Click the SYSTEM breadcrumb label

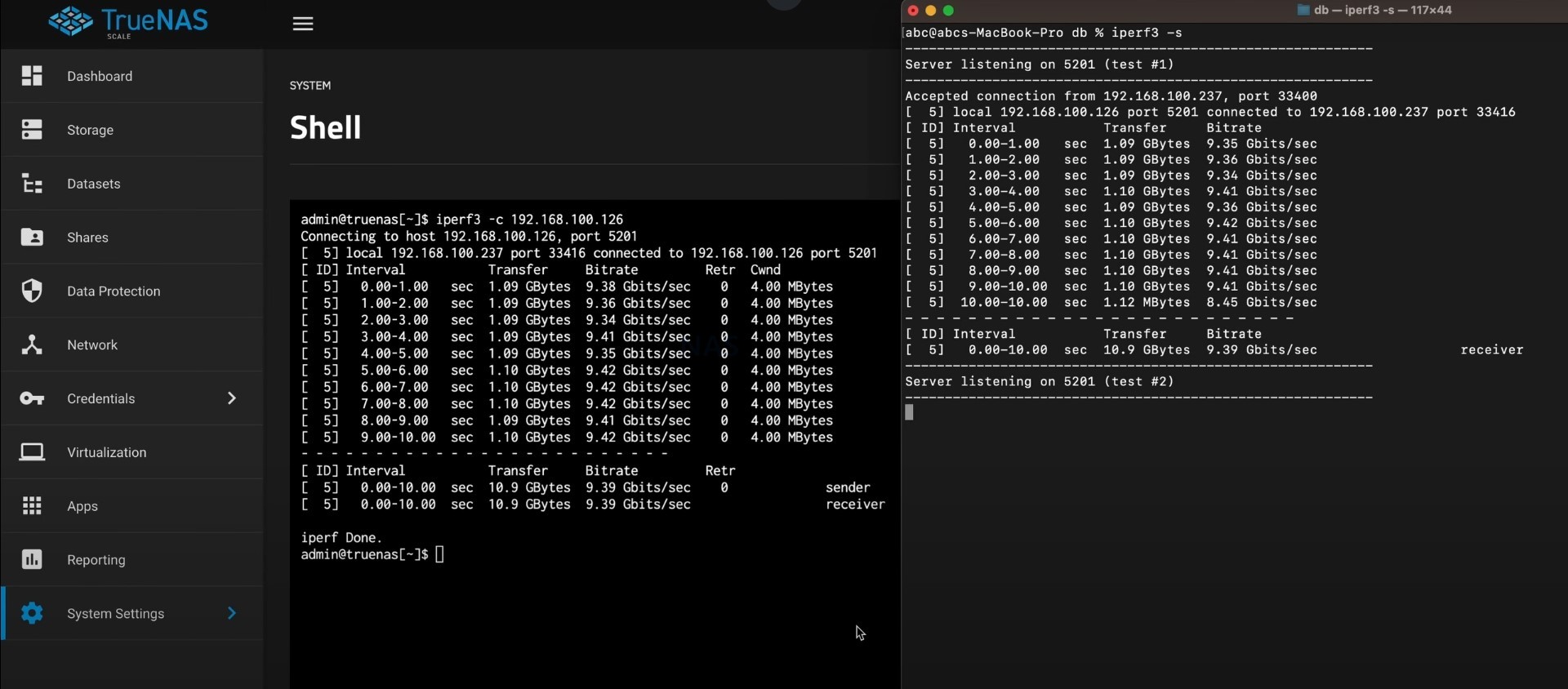coord(310,86)
